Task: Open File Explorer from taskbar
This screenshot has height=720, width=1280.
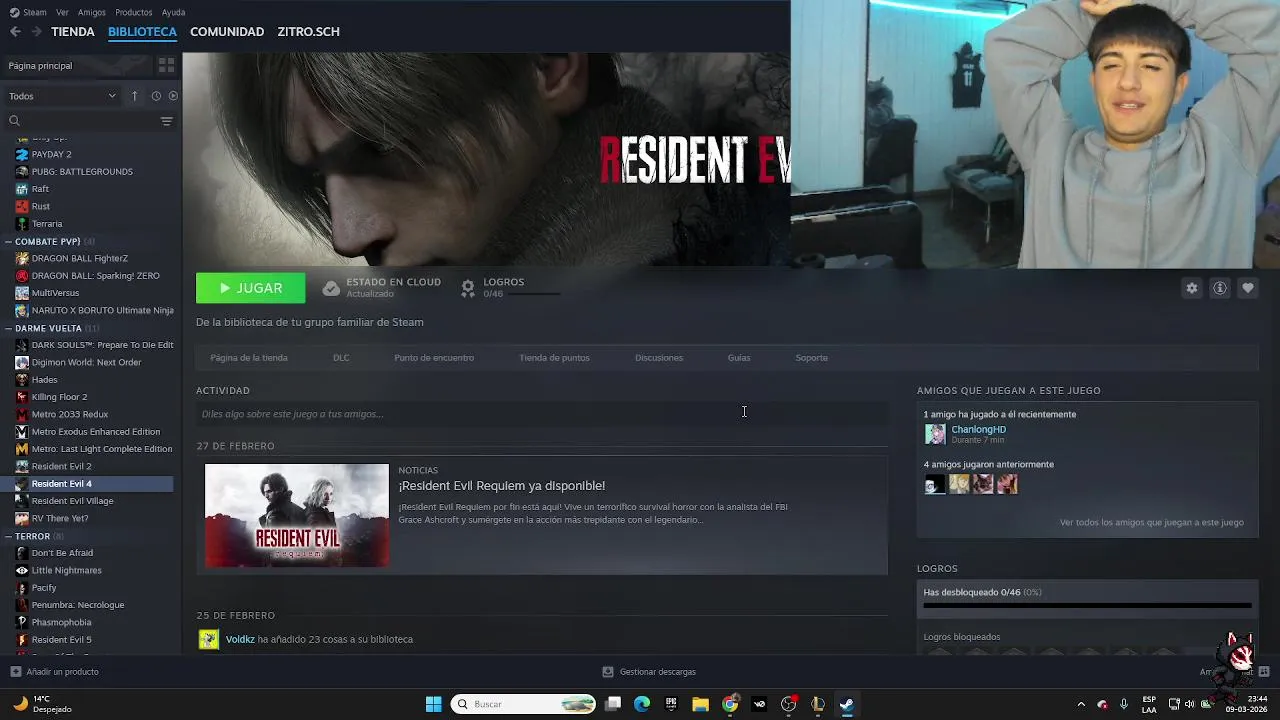Action: tap(700, 704)
